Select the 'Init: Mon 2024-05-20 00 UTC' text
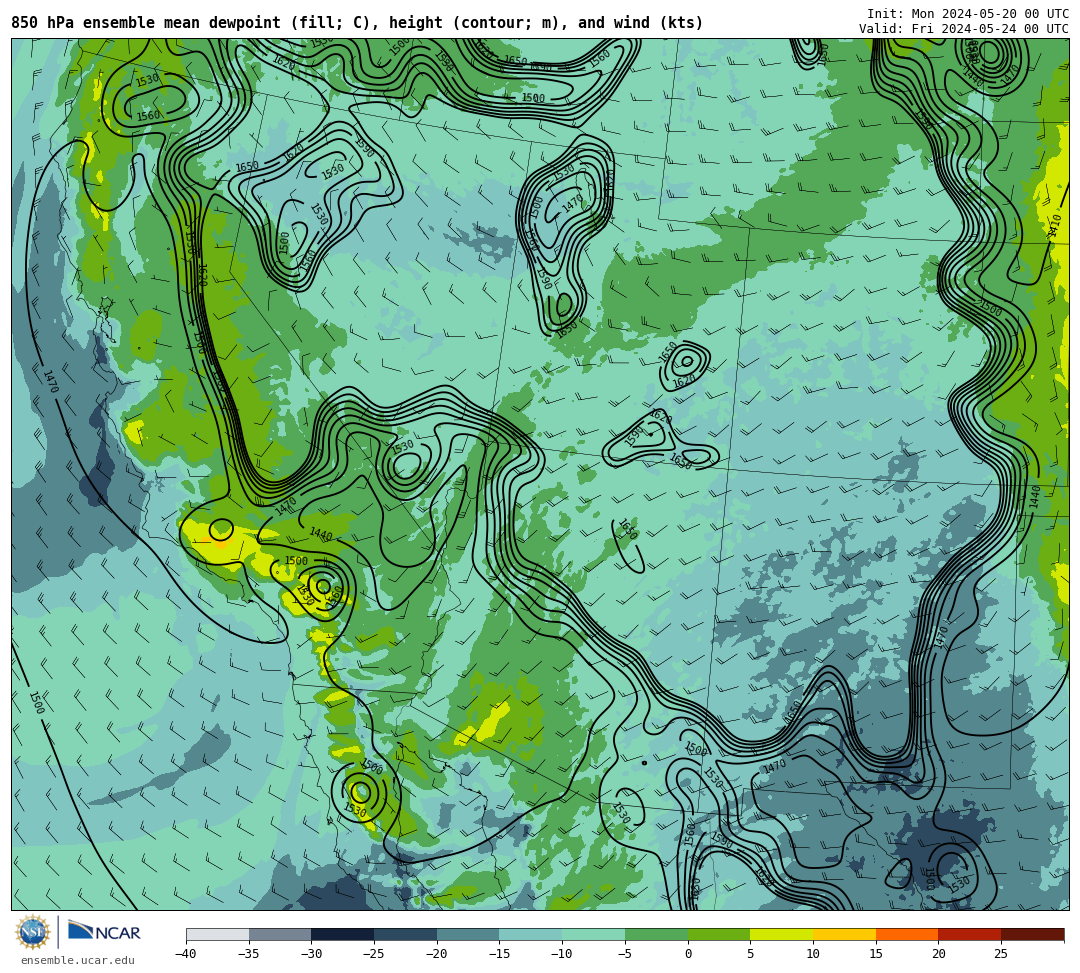This screenshot has height=973, width=1080. point(968,14)
